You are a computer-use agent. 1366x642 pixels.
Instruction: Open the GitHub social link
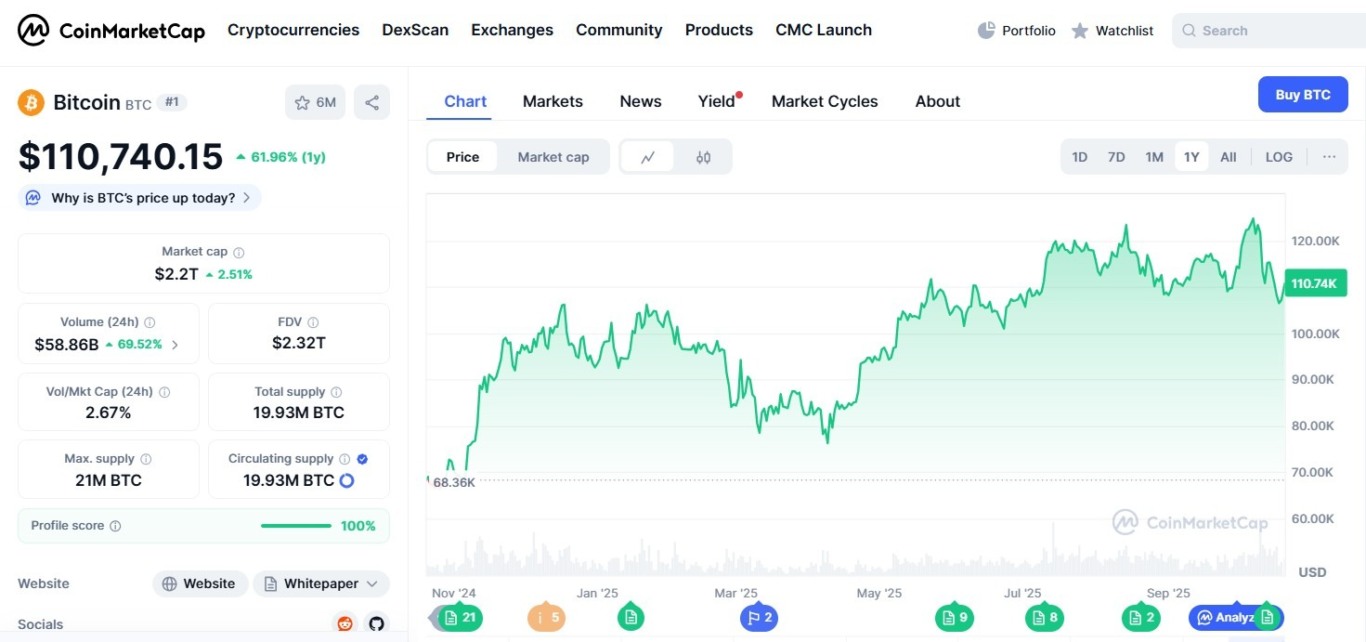[376, 624]
